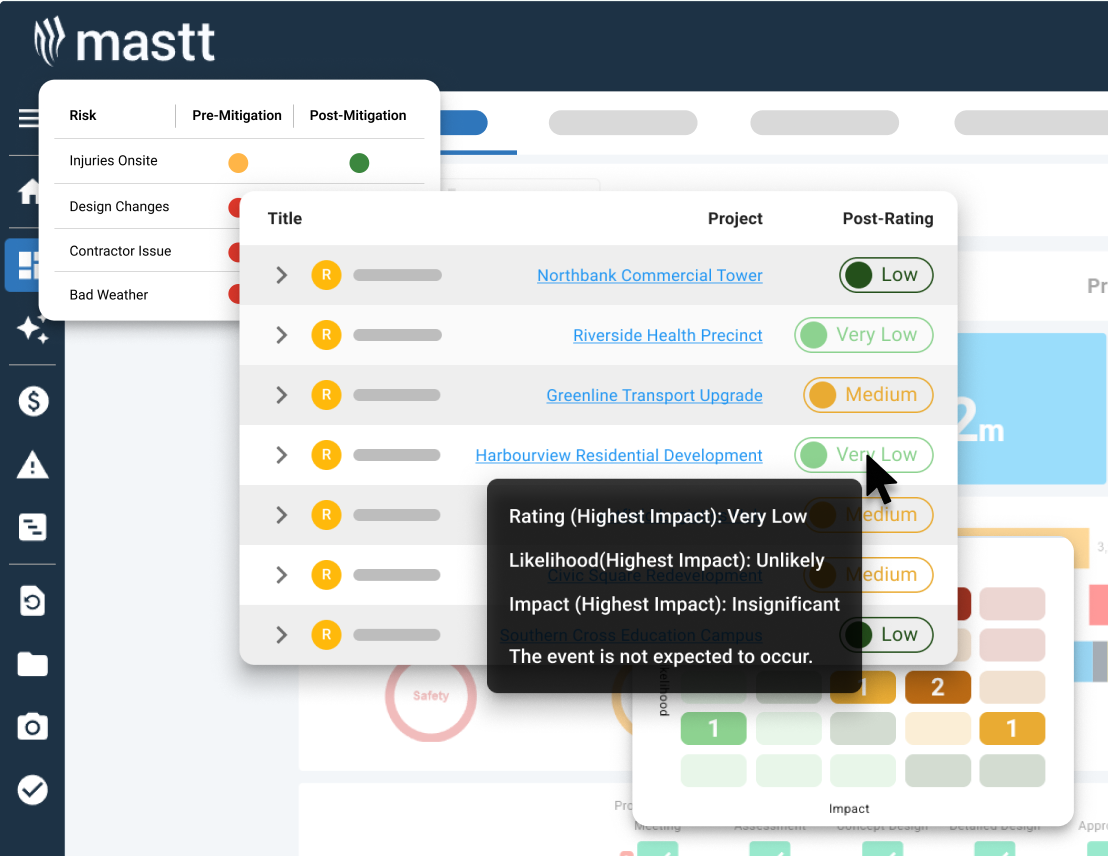Expand the Riverside Health Precinct risk row
Screen dimensions: 1108x856
point(279,335)
